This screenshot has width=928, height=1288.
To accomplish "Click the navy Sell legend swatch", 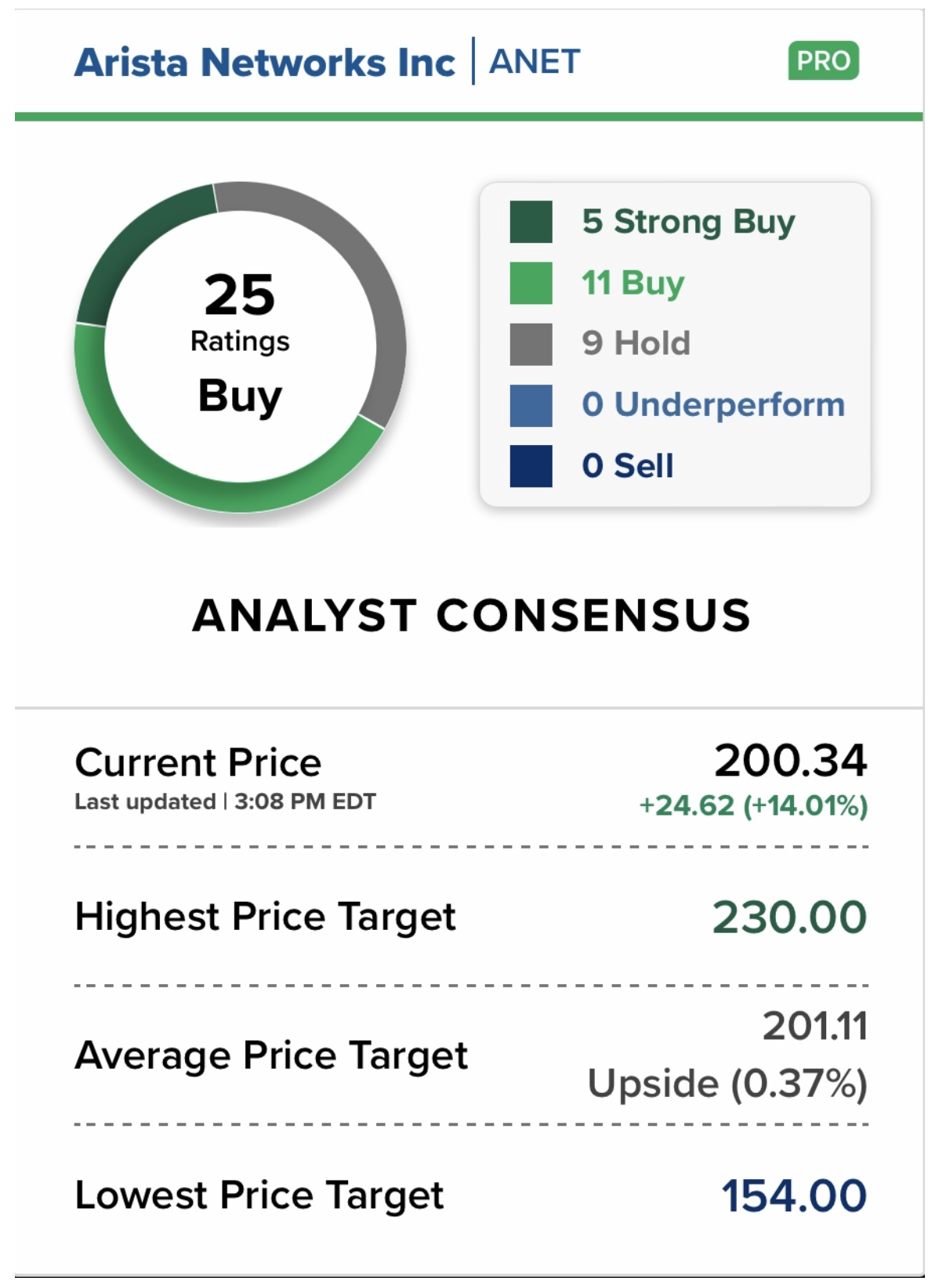I will (531, 466).
